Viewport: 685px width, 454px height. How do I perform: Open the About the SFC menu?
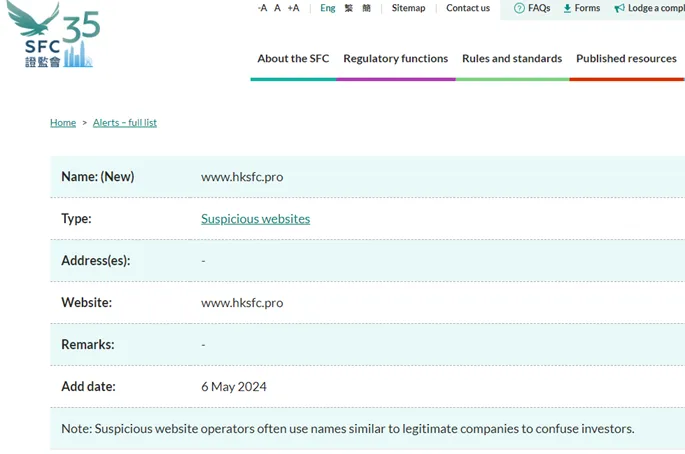point(293,59)
